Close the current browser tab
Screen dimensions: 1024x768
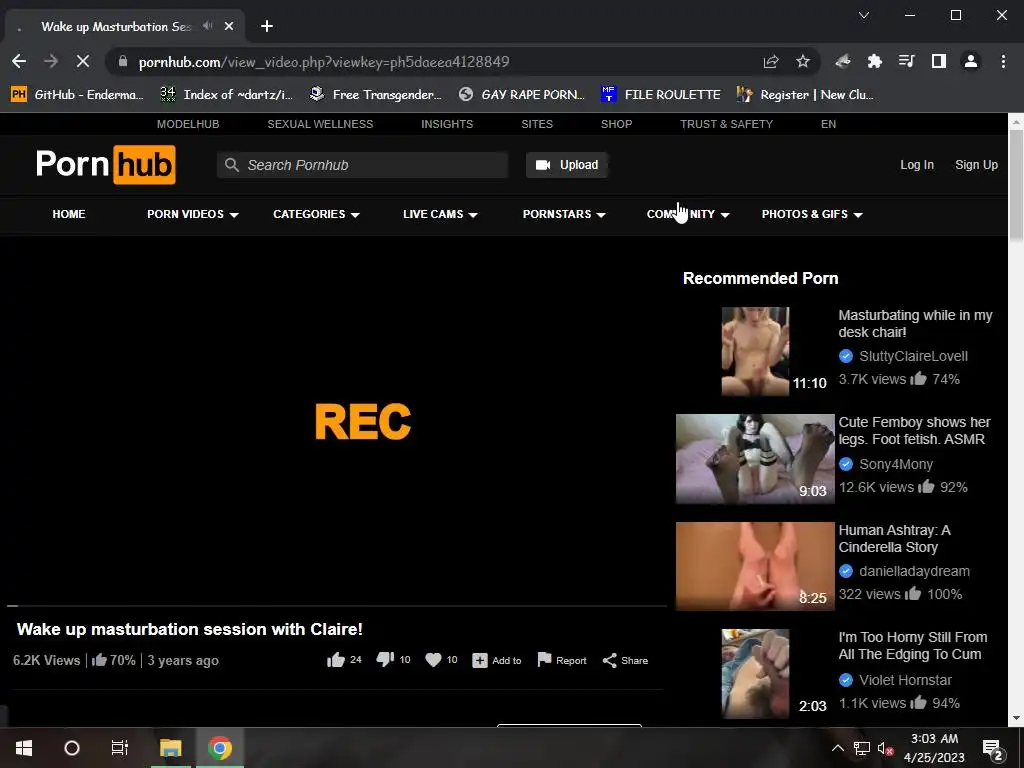coord(229,26)
